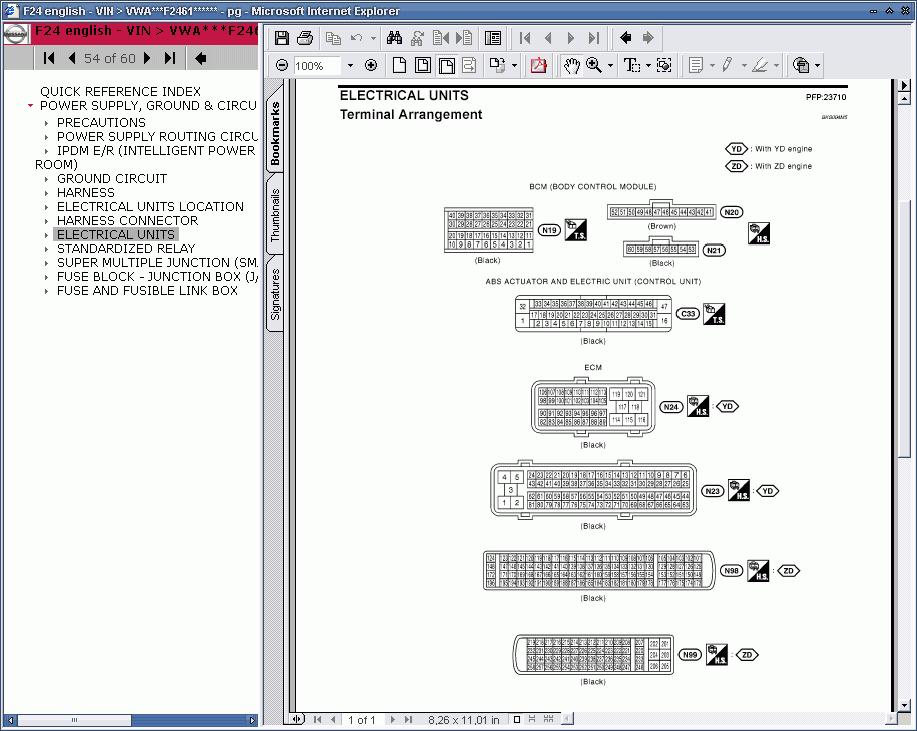Zoom in with the plus button
Viewport: 917px width, 731px height.
click(371, 65)
